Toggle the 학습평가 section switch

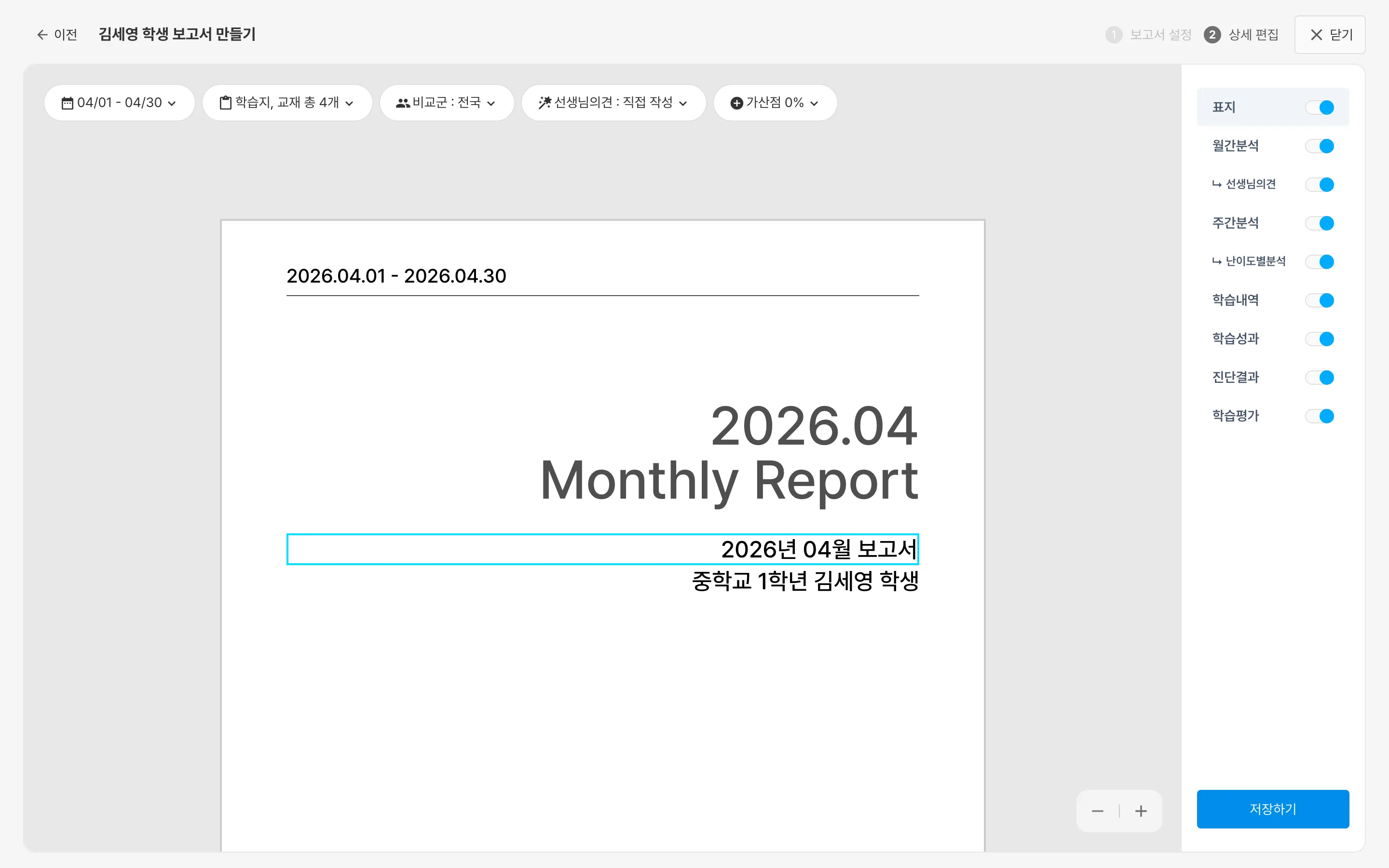(x=1320, y=416)
